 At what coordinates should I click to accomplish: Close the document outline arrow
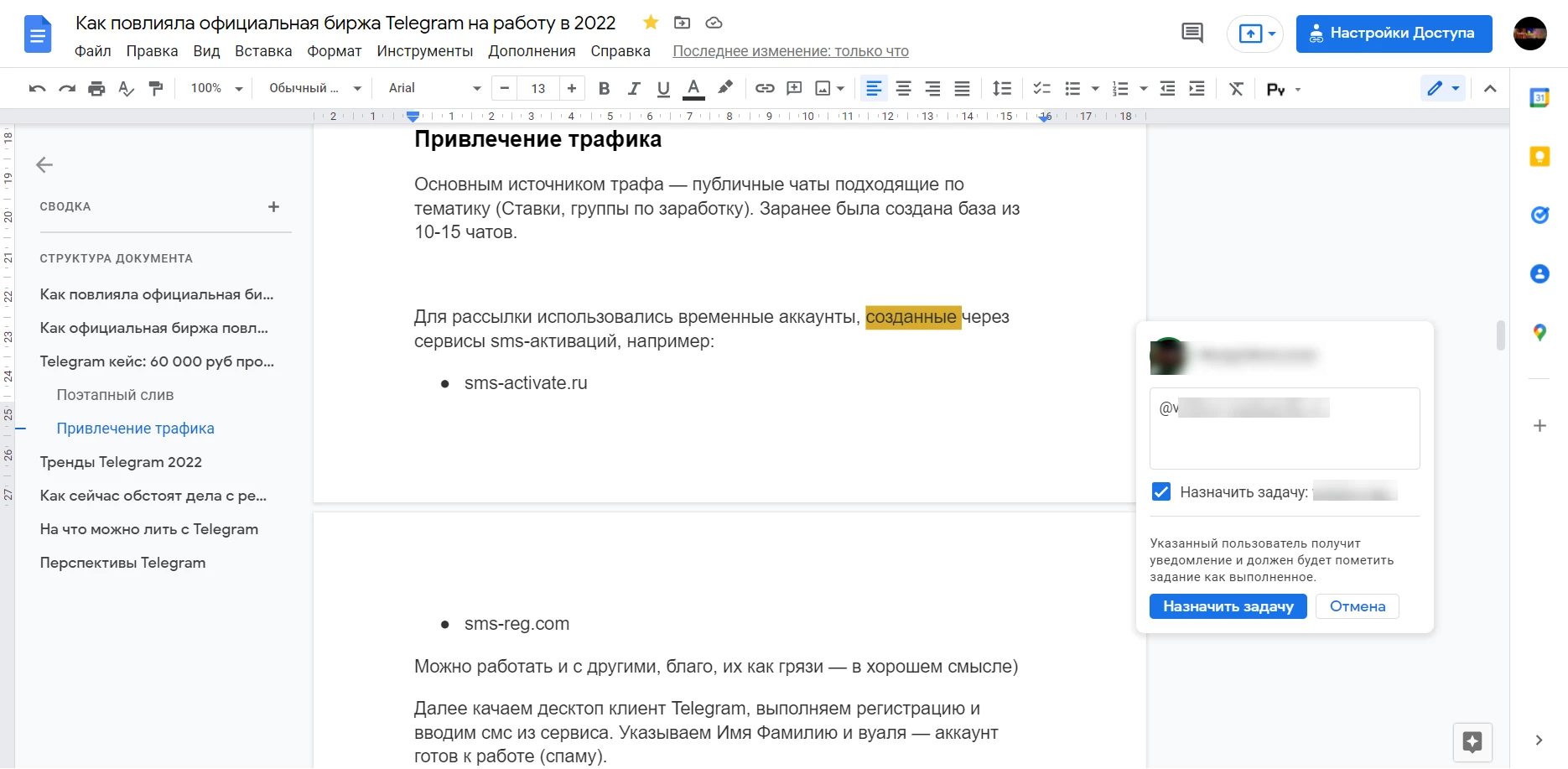(44, 165)
